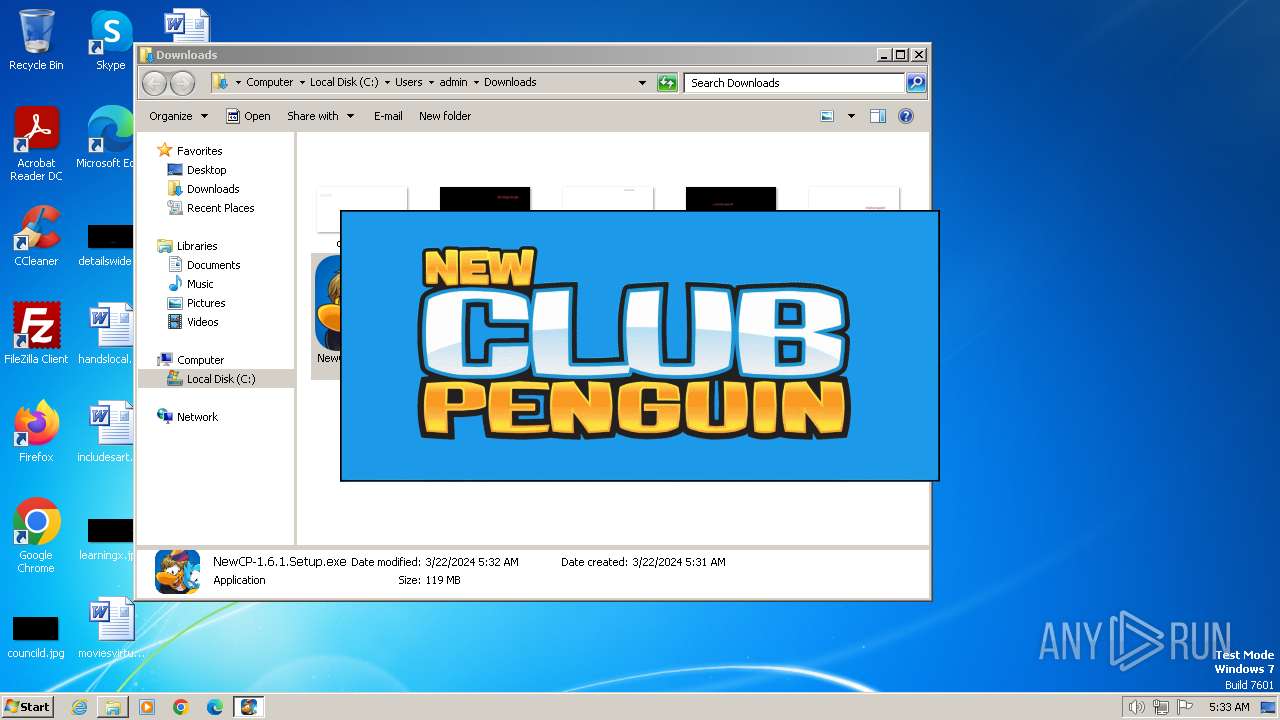This screenshot has height=720, width=1280.
Task: Open Windows Explorer taskbar button
Action: point(113,707)
